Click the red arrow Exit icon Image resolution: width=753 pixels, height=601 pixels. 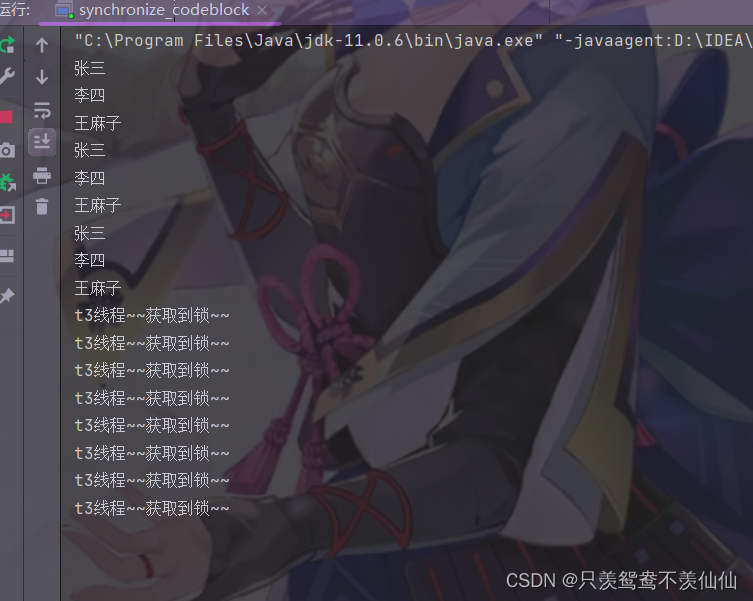7,215
